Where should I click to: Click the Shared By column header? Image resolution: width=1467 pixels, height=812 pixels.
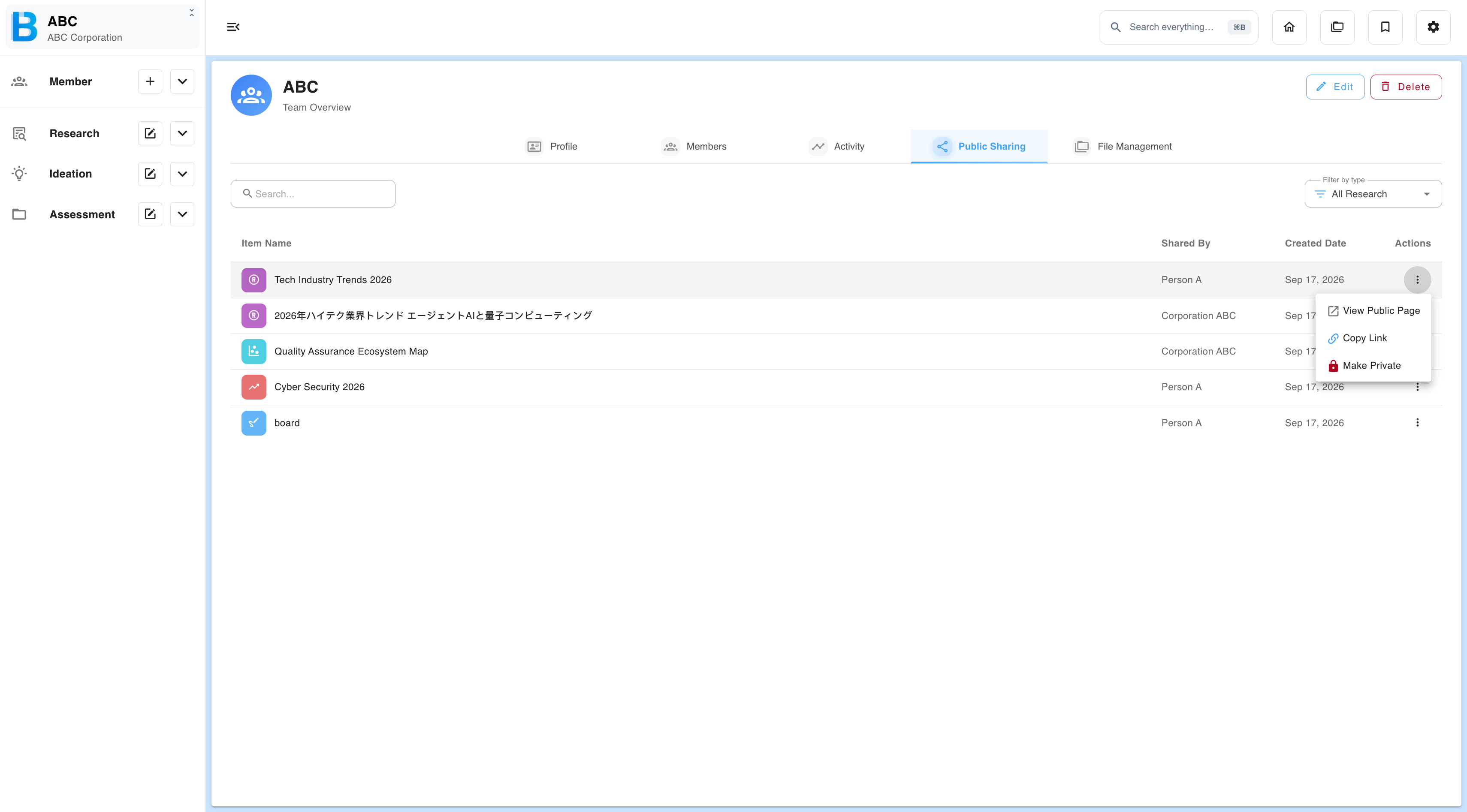click(x=1186, y=244)
